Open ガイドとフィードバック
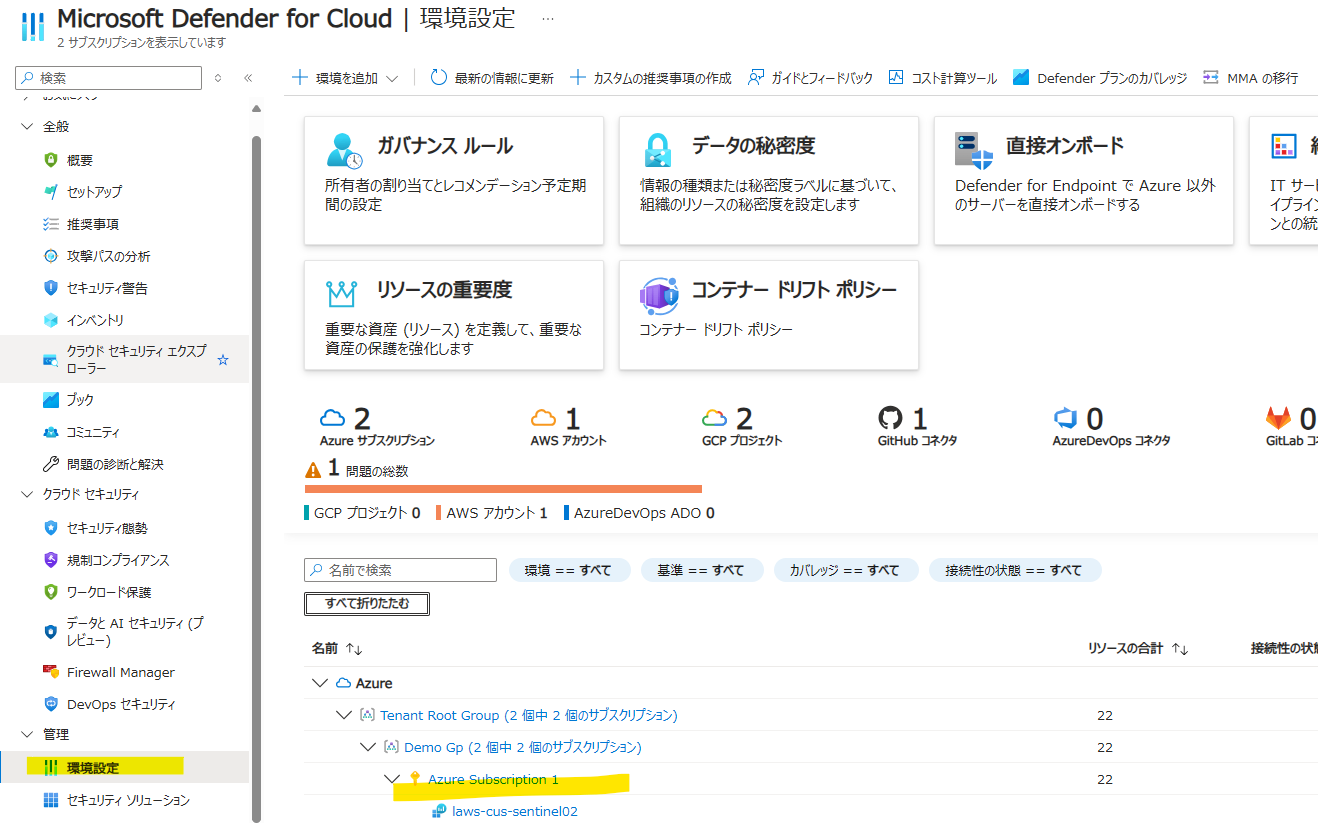 [x=810, y=78]
